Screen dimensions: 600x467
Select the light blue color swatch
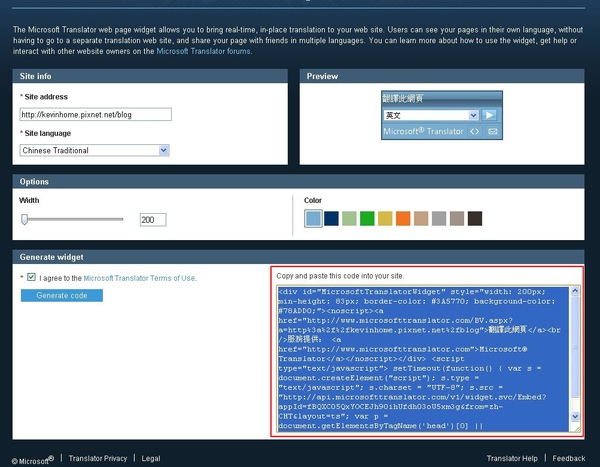[x=313, y=219]
